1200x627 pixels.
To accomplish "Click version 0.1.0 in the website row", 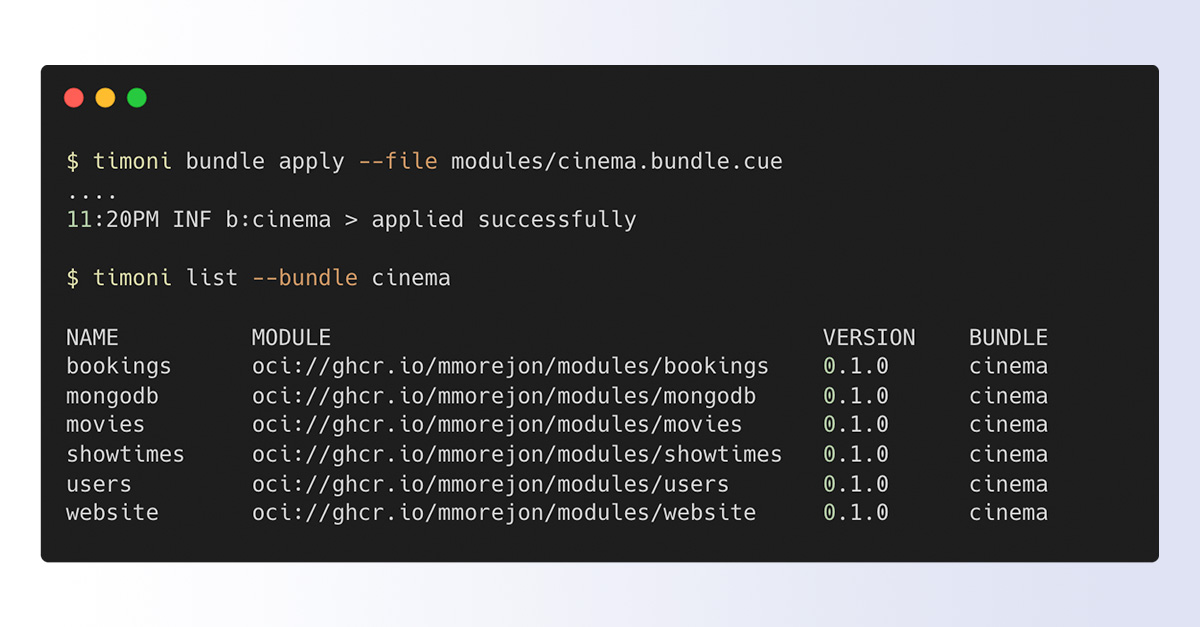I will pos(856,513).
